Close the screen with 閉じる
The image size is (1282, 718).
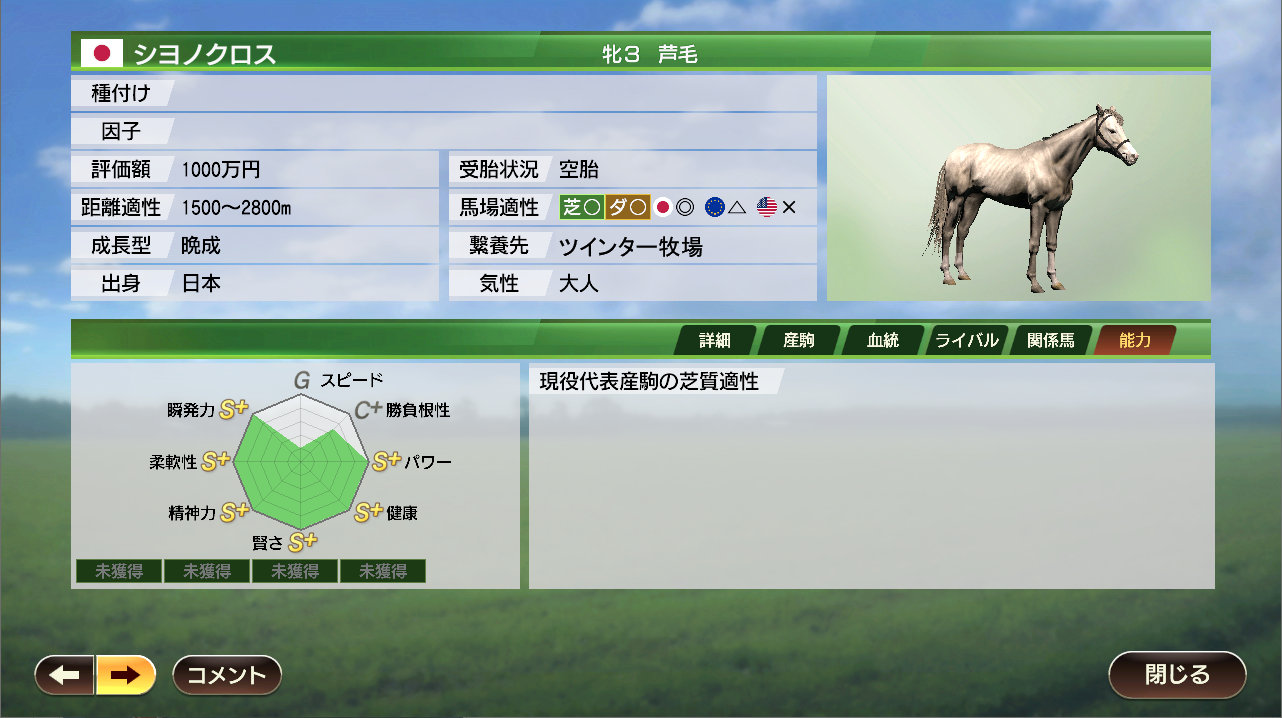pyautogui.click(x=1177, y=674)
